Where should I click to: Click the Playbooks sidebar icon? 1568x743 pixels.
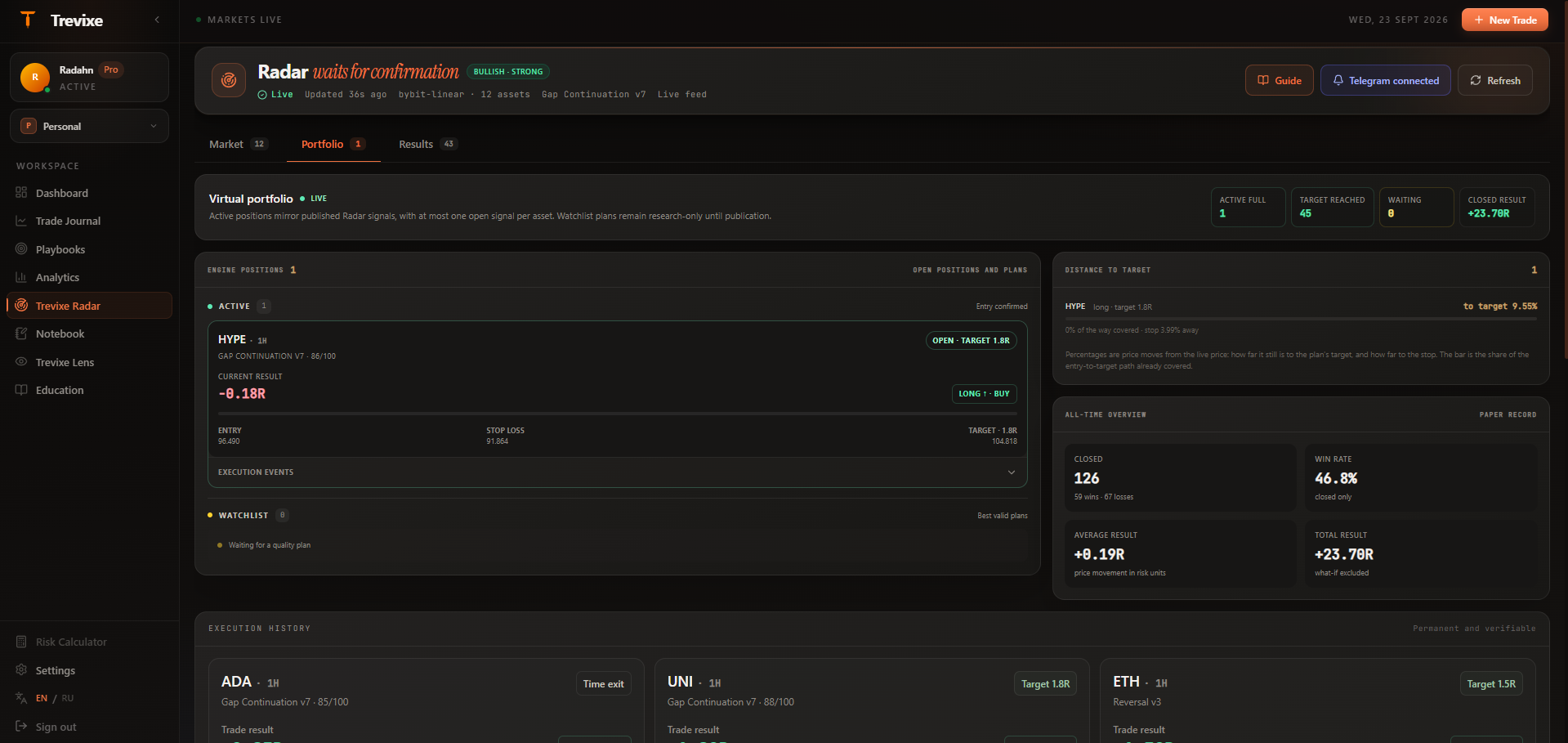[21, 249]
